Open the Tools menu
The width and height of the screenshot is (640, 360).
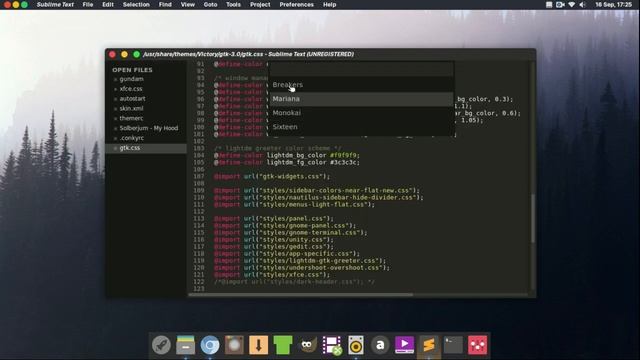click(x=233, y=4)
